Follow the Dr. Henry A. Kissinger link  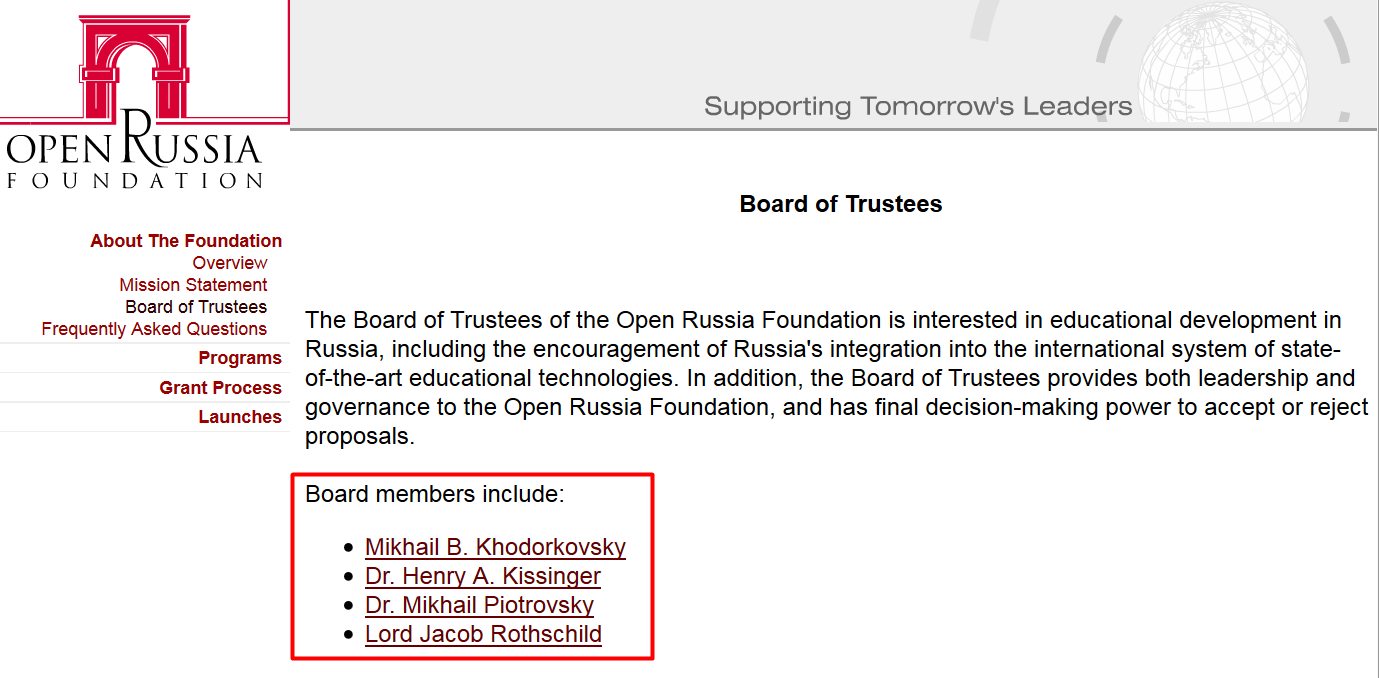(483, 576)
